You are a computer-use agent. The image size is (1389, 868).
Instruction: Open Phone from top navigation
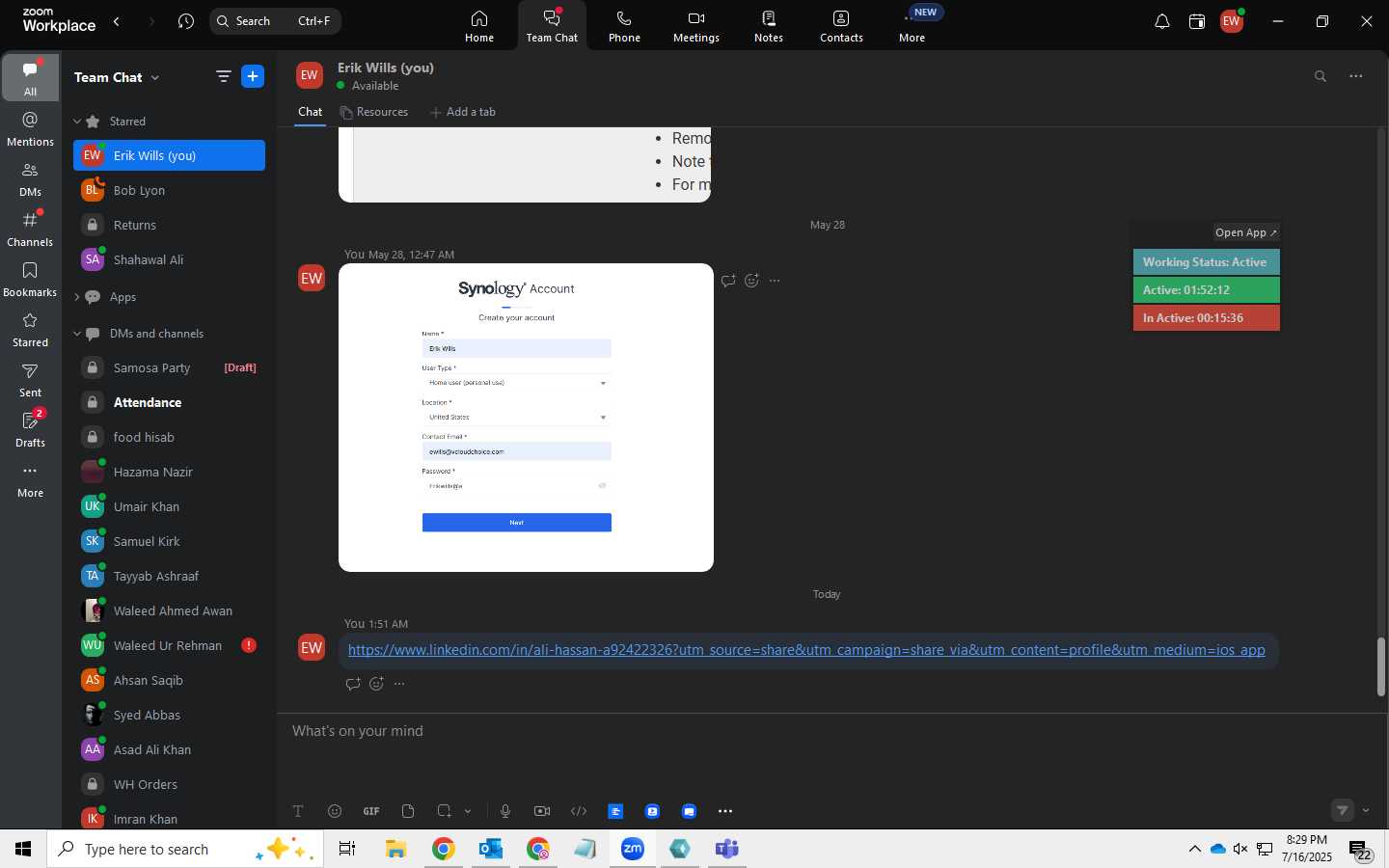click(x=624, y=26)
